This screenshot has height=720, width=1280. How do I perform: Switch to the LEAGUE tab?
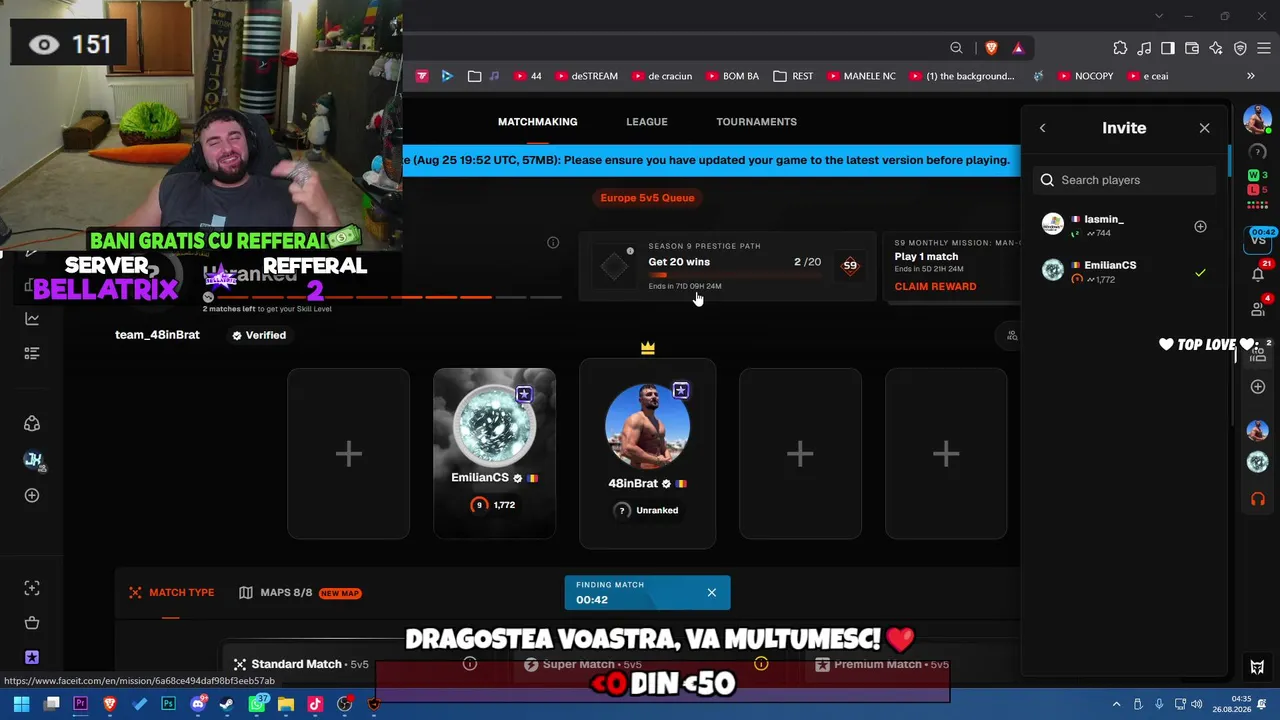point(647,122)
